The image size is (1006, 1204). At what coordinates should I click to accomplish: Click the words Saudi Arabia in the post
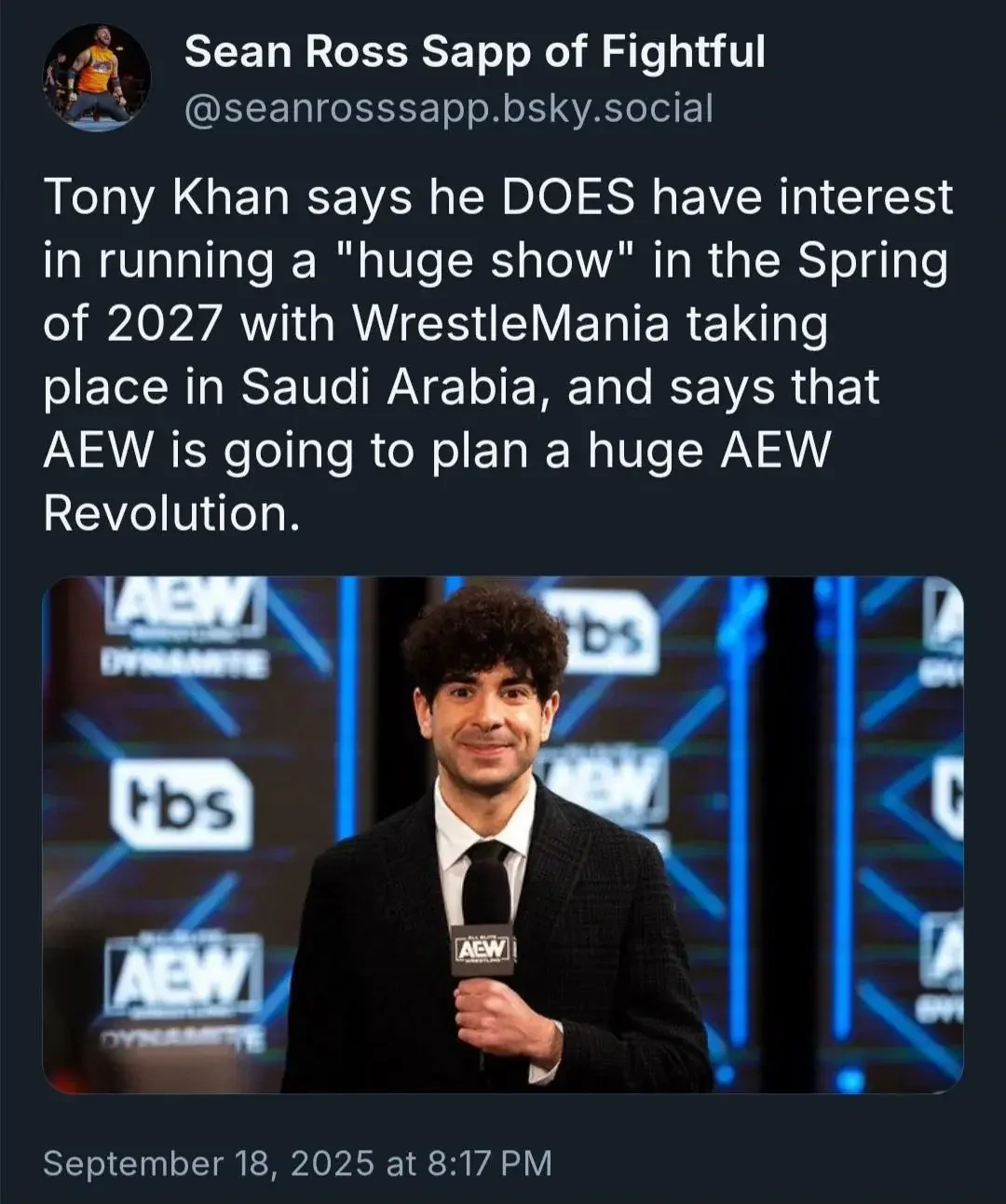(x=387, y=386)
